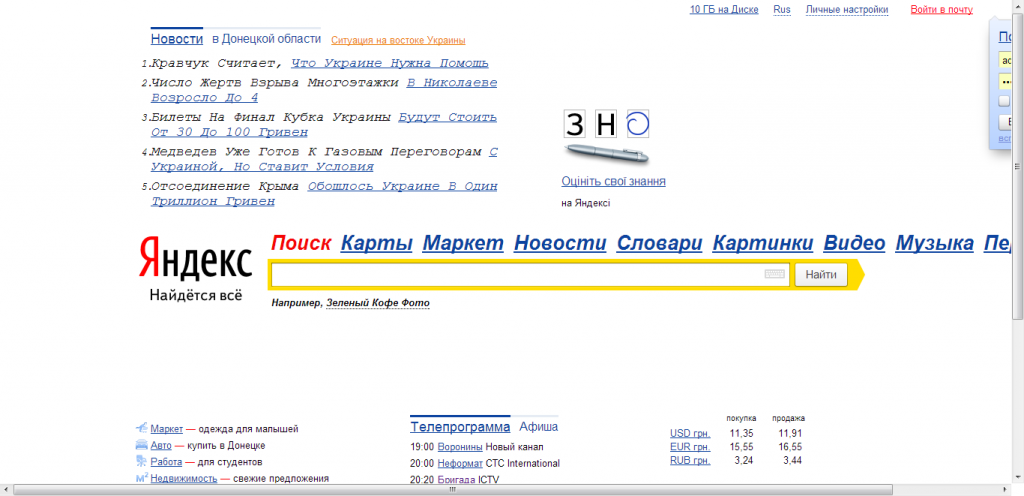Click example query Зеленый Кофе Фото

coord(378,303)
